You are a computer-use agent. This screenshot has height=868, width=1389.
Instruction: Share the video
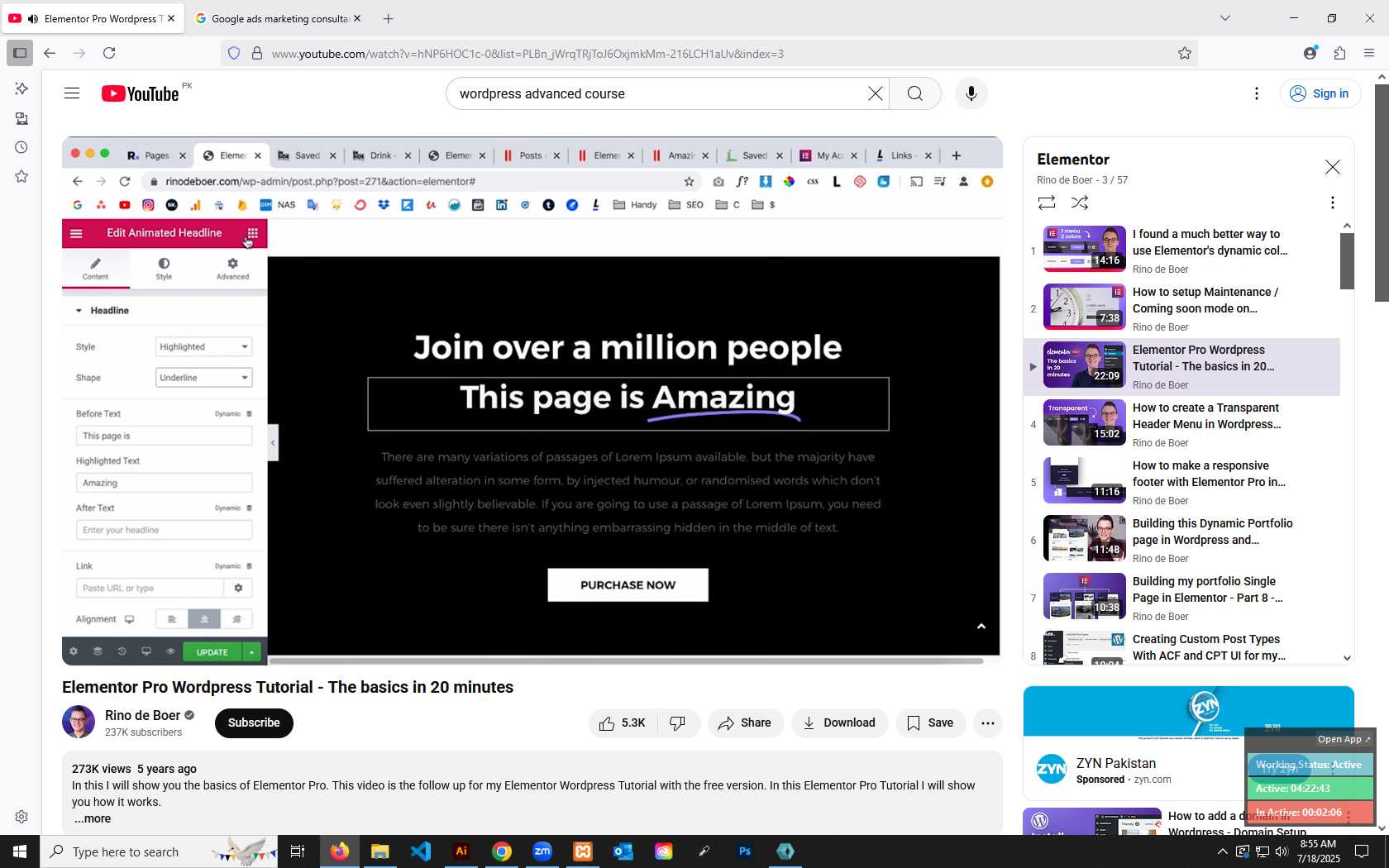point(745,723)
